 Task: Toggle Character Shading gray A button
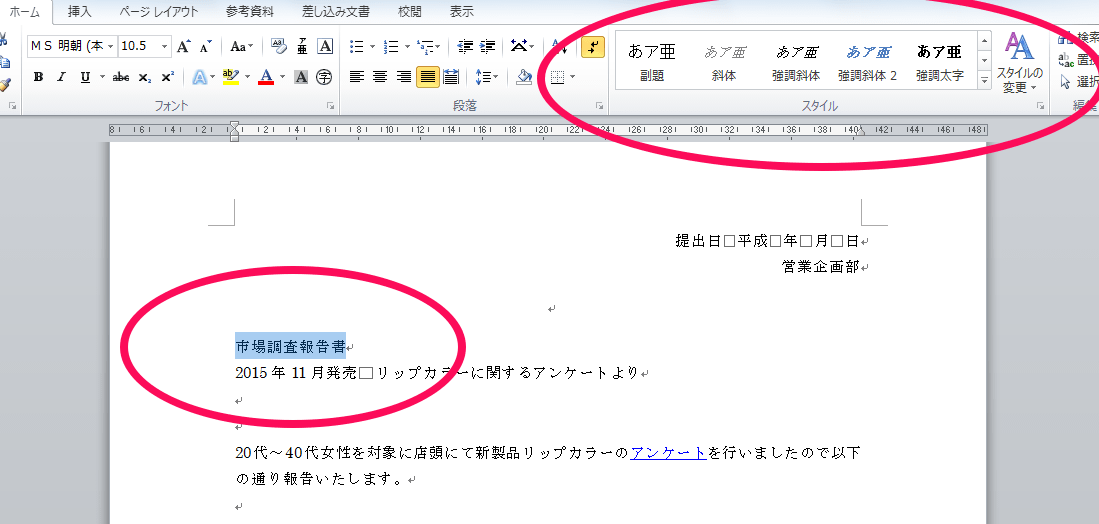point(301,77)
